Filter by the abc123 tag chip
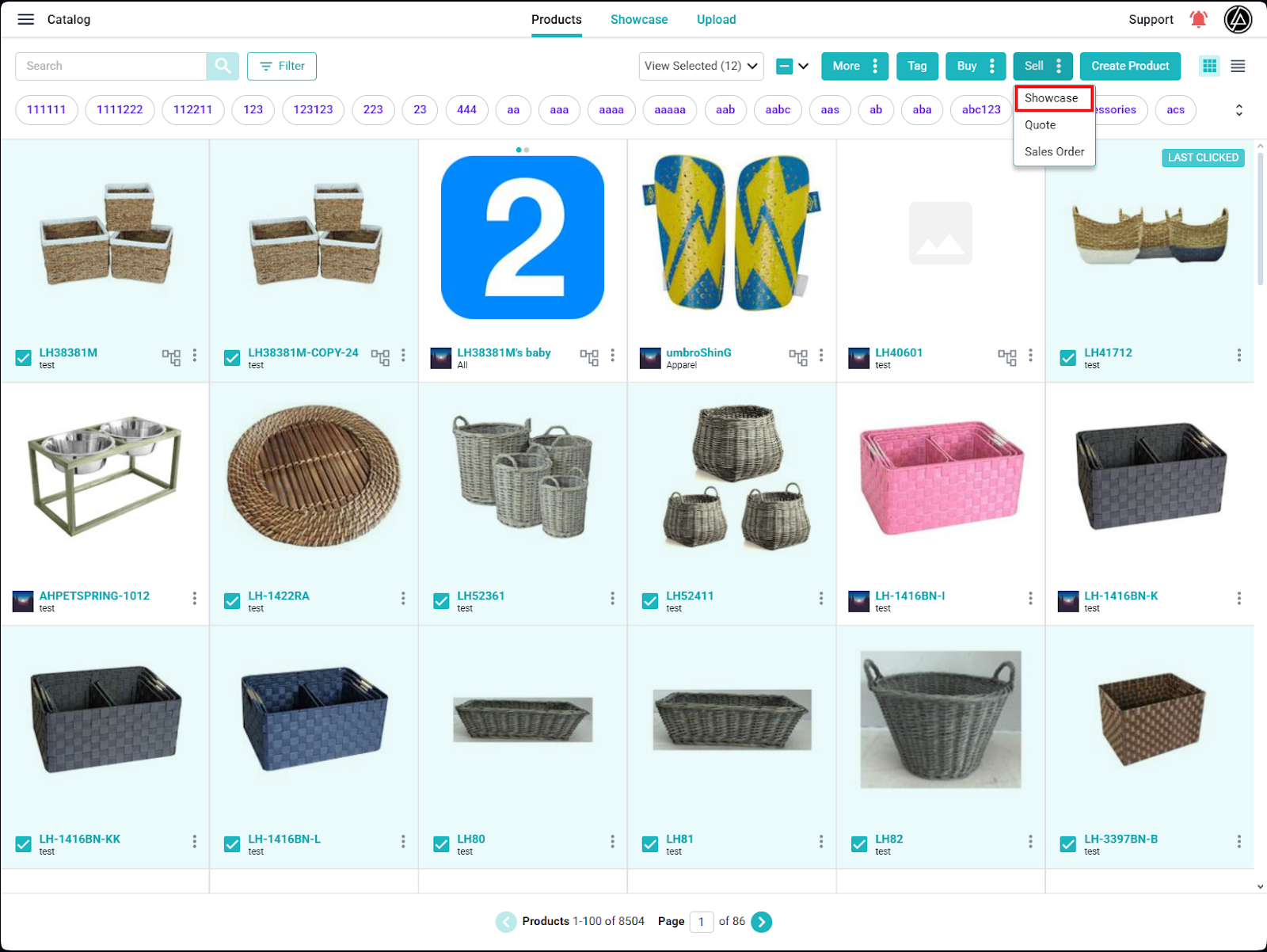Image resolution: width=1267 pixels, height=952 pixels. click(x=981, y=110)
